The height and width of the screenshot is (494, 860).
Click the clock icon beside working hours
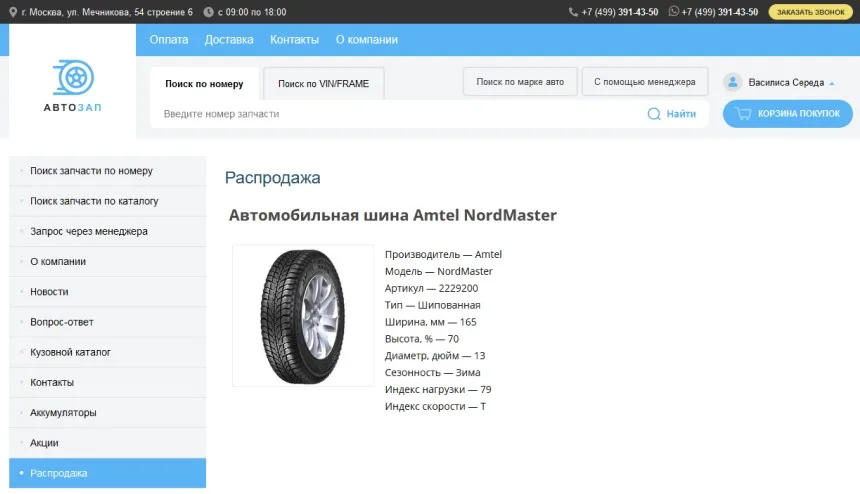pos(208,12)
